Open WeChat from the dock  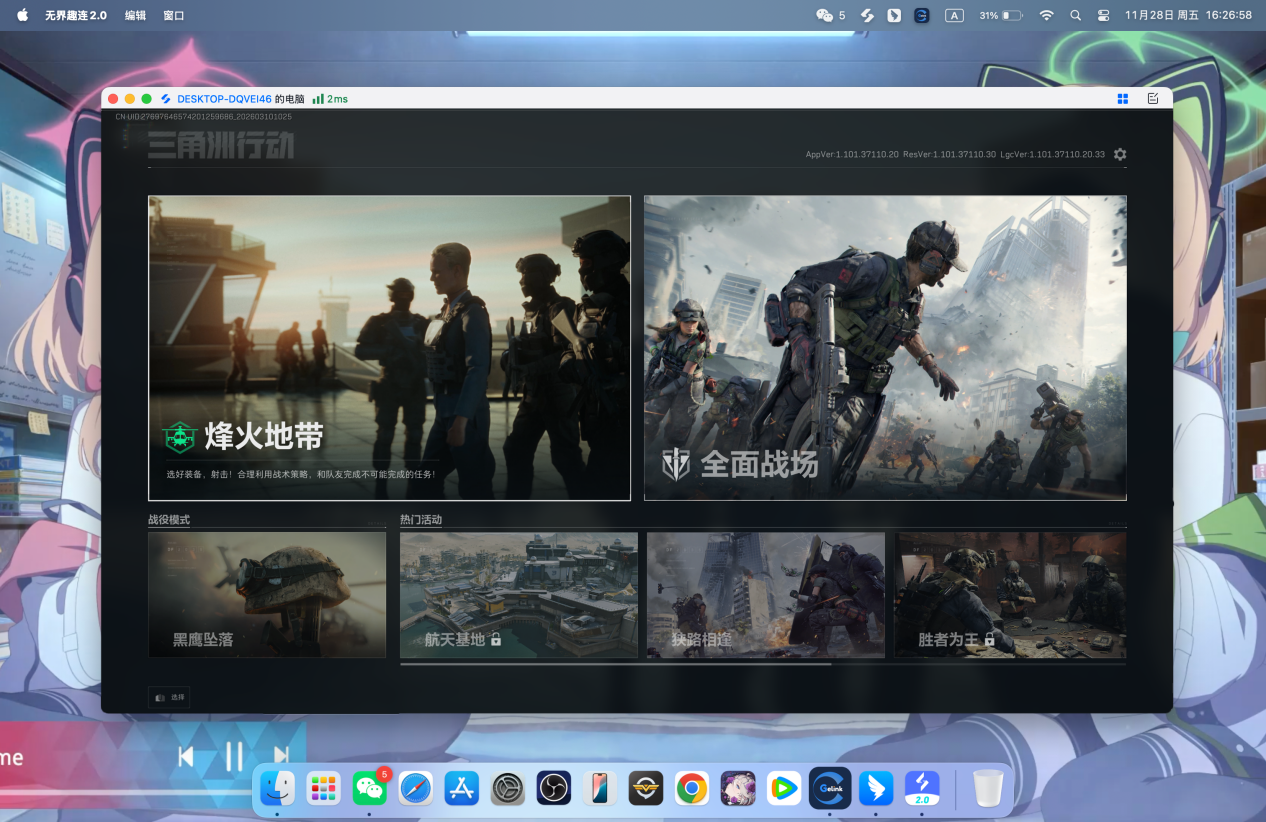(370, 789)
